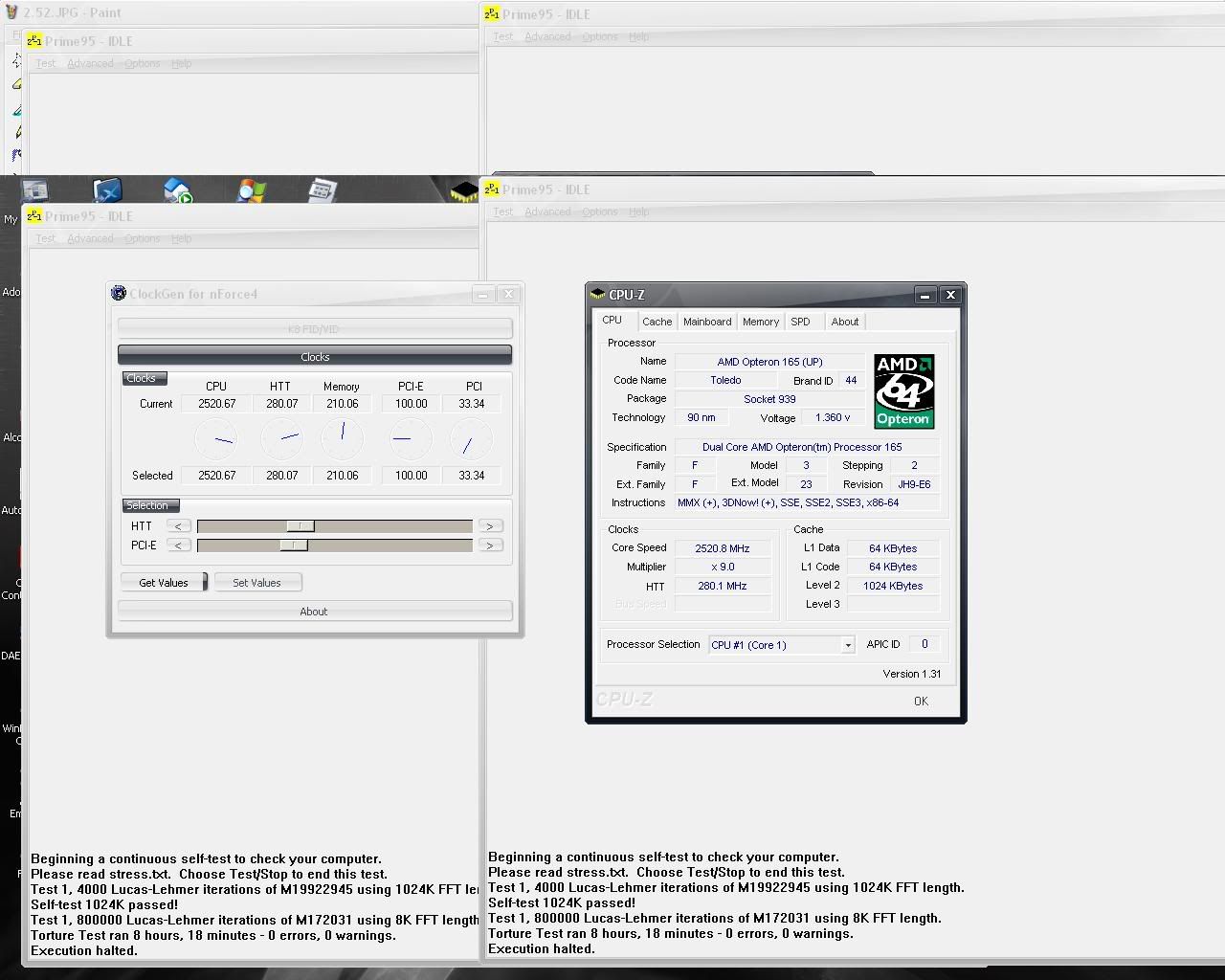Open the Options menu in the Prime95 window behind ClockGen
The width and height of the screenshot is (1225, 980).
click(143, 238)
